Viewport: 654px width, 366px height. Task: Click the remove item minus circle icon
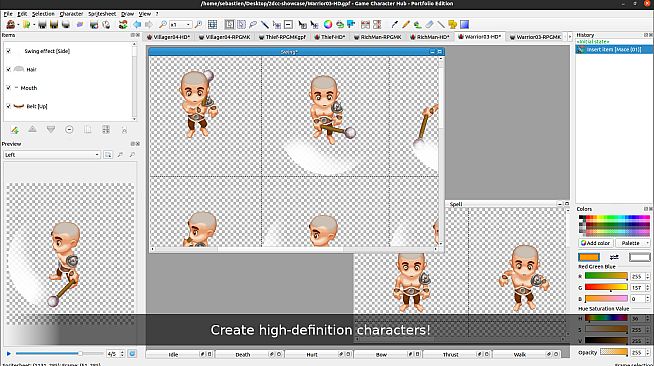[x=69, y=130]
